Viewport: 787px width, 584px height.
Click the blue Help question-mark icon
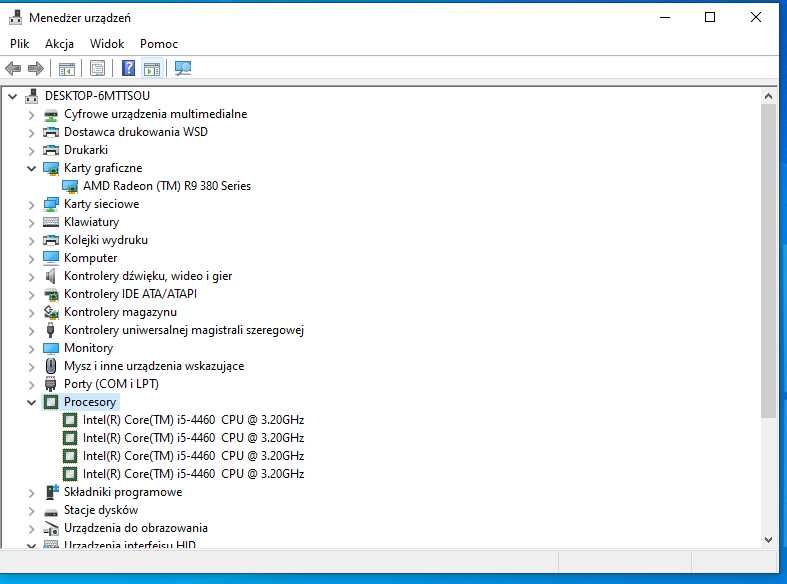pos(128,68)
